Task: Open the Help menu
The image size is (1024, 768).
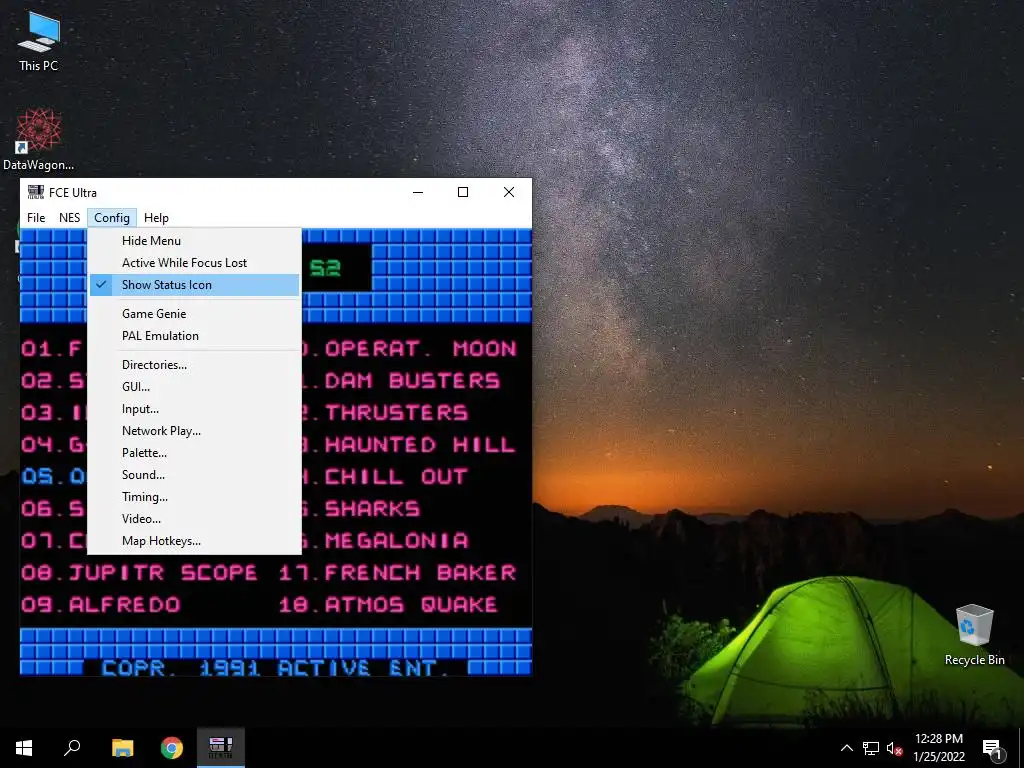Action: click(156, 217)
